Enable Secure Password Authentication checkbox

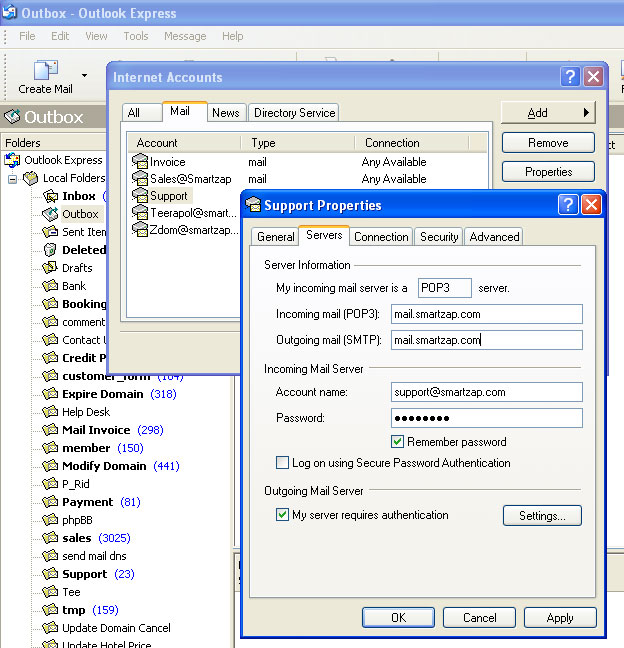(282, 462)
